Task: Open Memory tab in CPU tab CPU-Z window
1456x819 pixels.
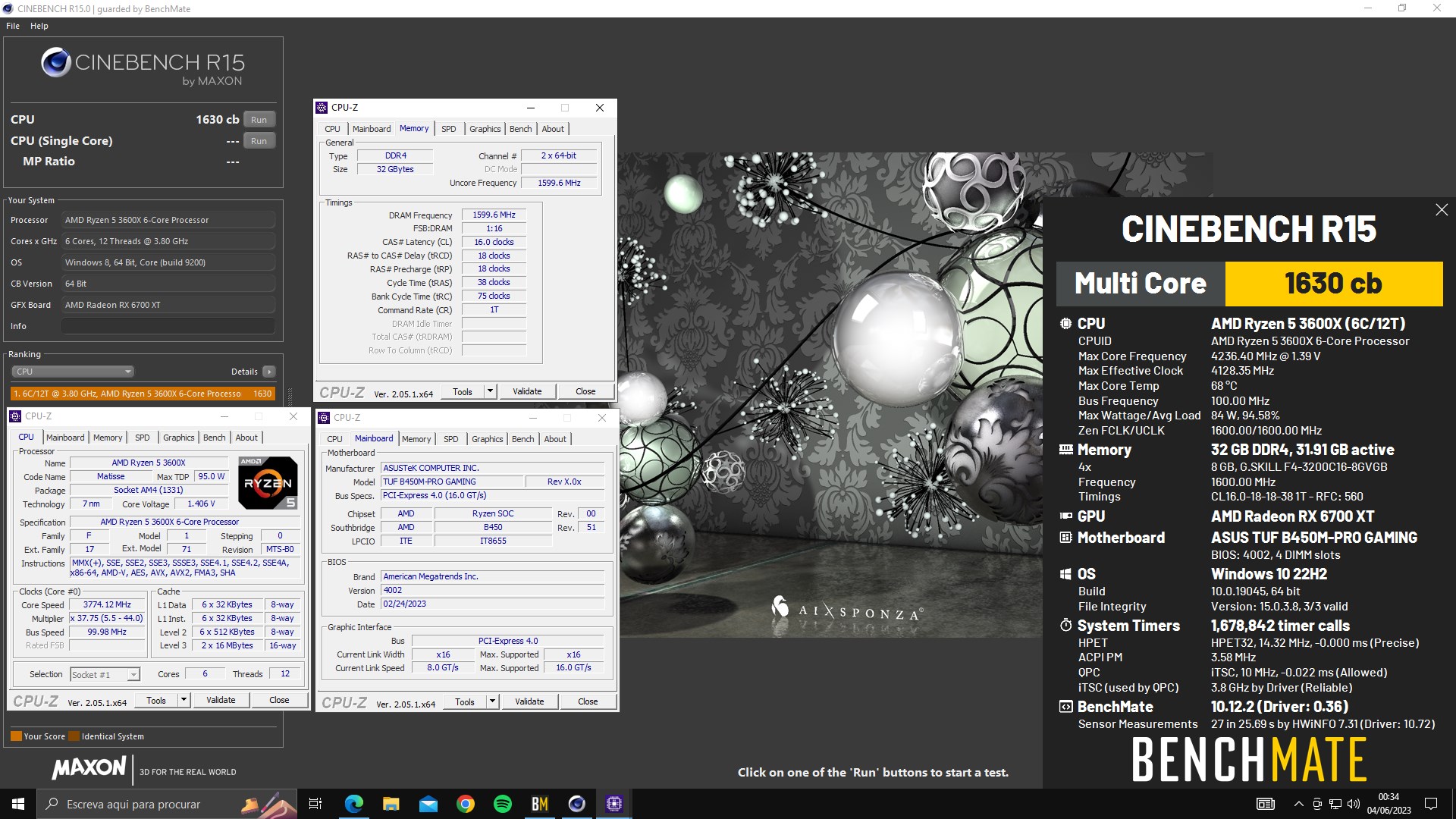Action: click(108, 438)
